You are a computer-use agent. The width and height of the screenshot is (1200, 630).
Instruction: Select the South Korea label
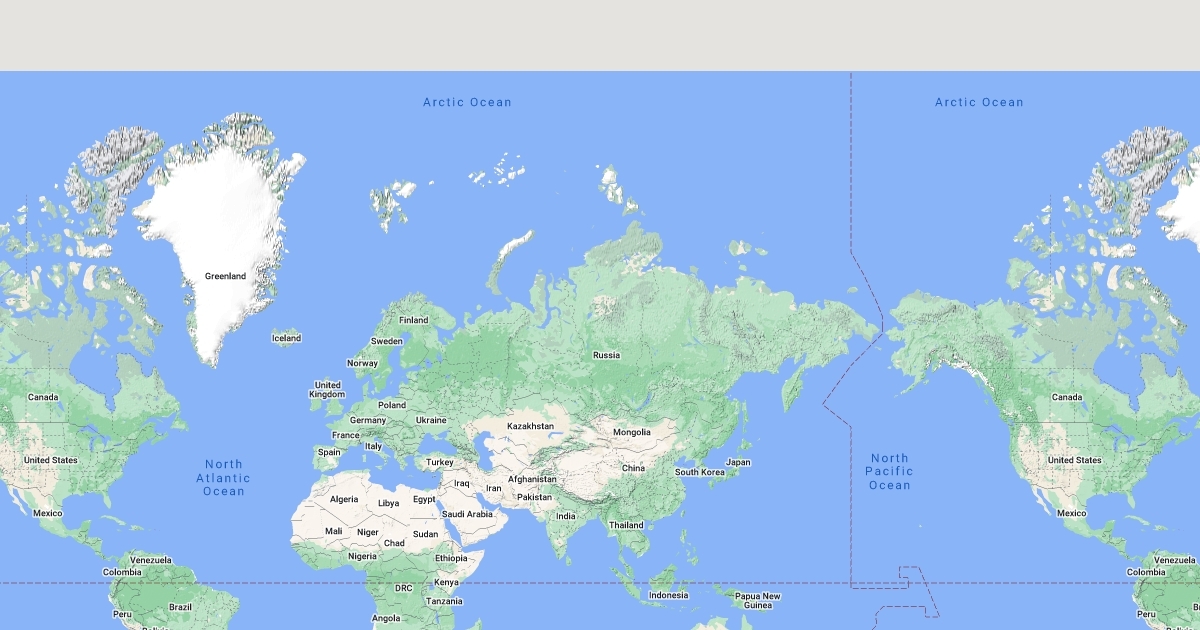coord(699,472)
